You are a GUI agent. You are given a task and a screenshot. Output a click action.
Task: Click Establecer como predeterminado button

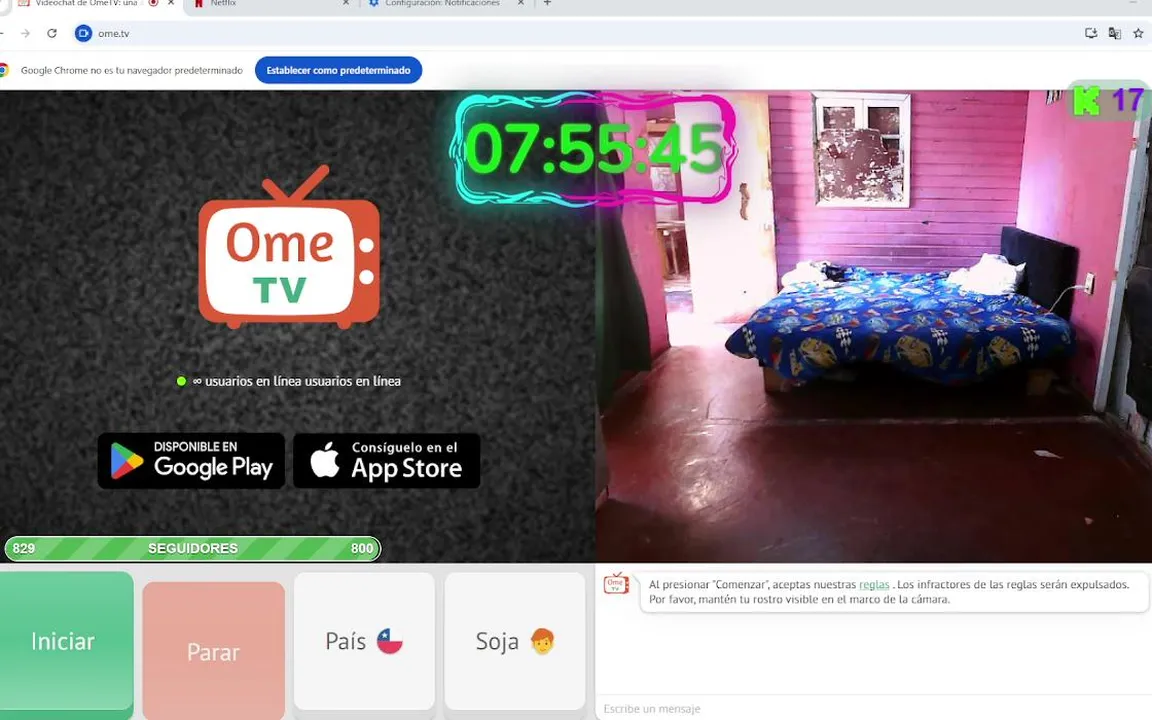[x=338, y=71]
